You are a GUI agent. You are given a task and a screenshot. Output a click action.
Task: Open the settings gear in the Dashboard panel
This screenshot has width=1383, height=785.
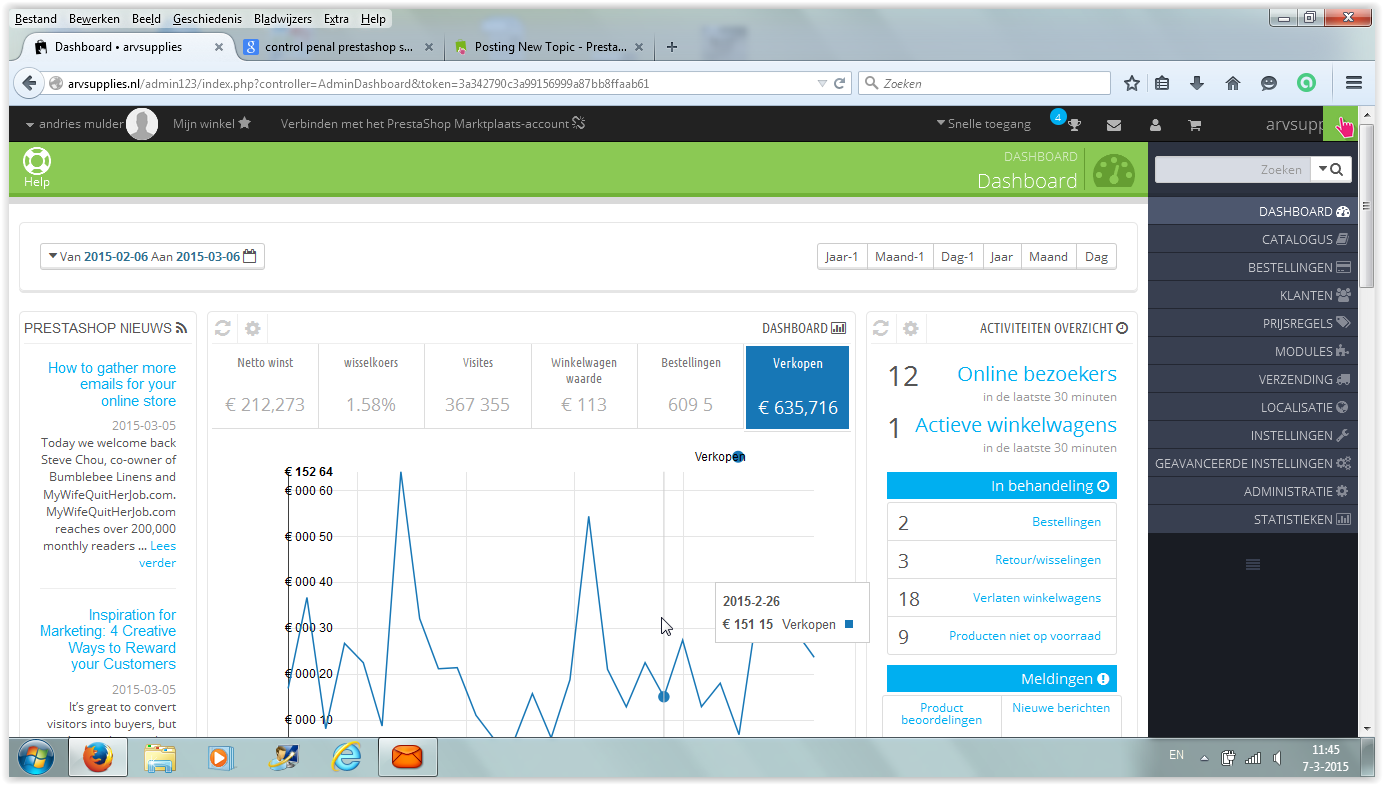(253, 328)
